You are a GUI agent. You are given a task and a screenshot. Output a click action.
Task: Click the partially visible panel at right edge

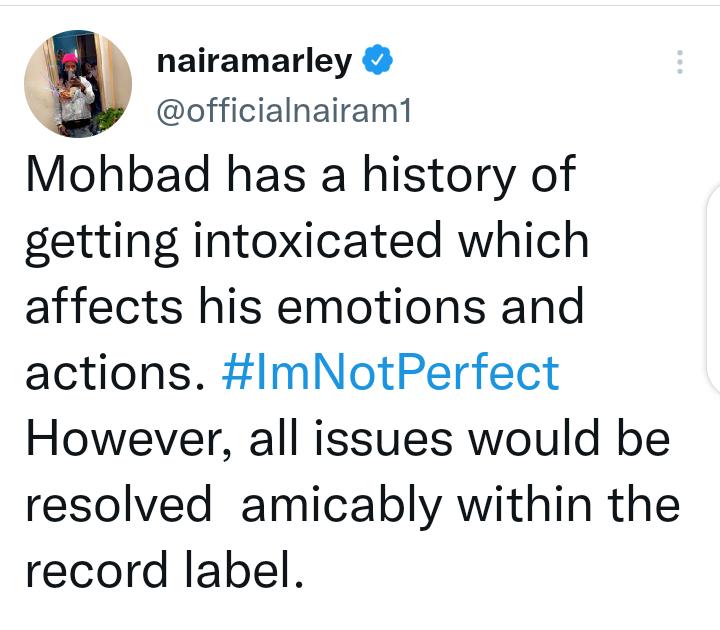pyautogui.click(x=713, y=289)
